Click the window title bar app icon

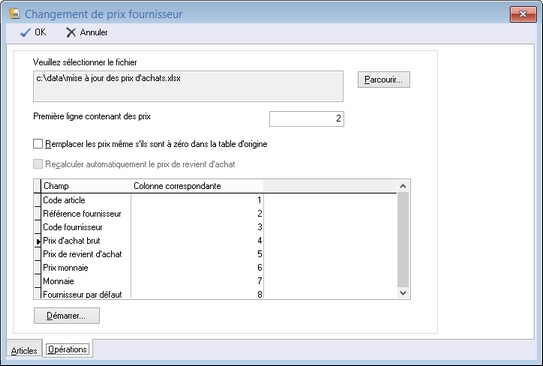tap(14, 14)
